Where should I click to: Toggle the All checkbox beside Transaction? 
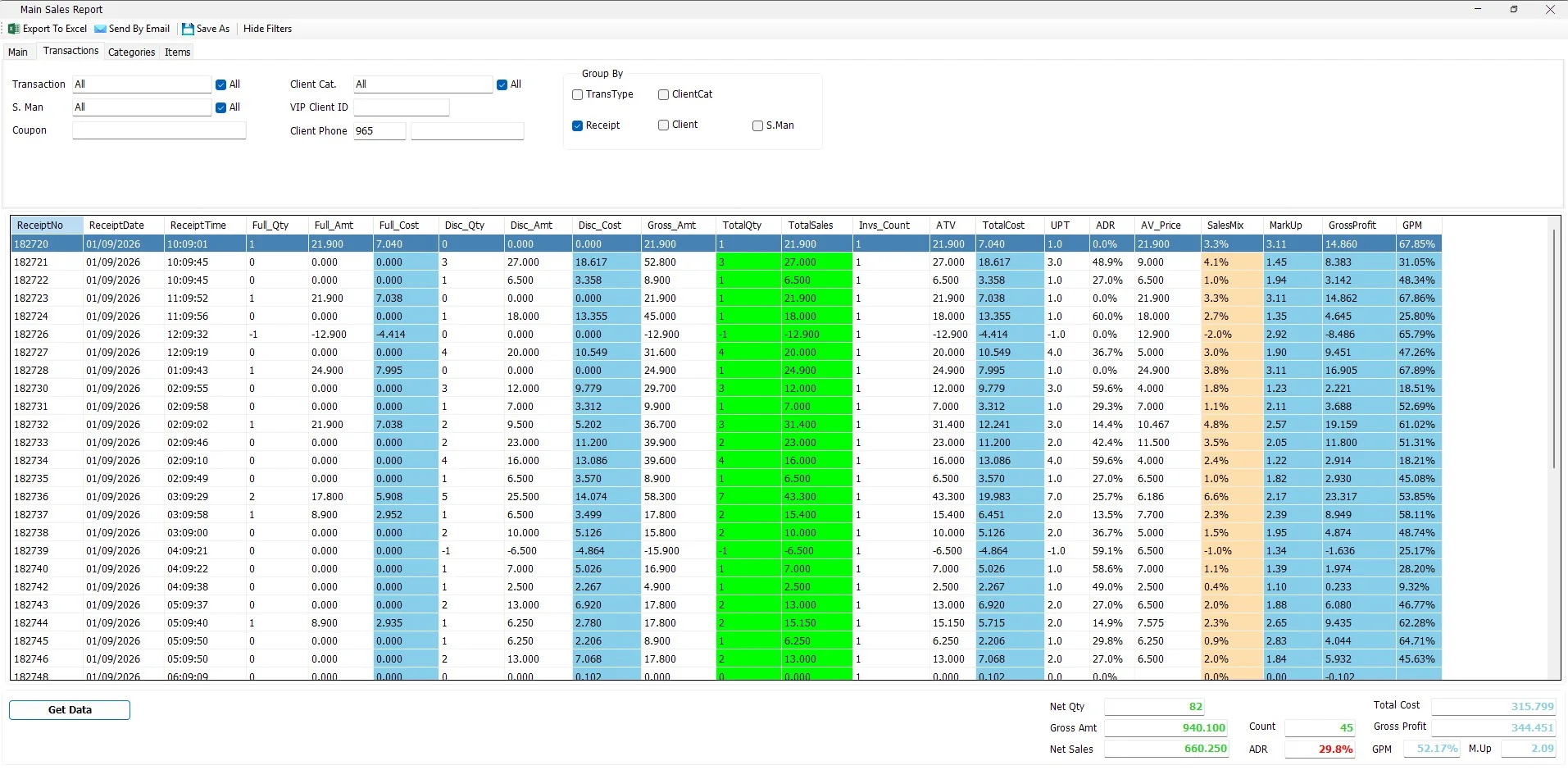(220, 84)
